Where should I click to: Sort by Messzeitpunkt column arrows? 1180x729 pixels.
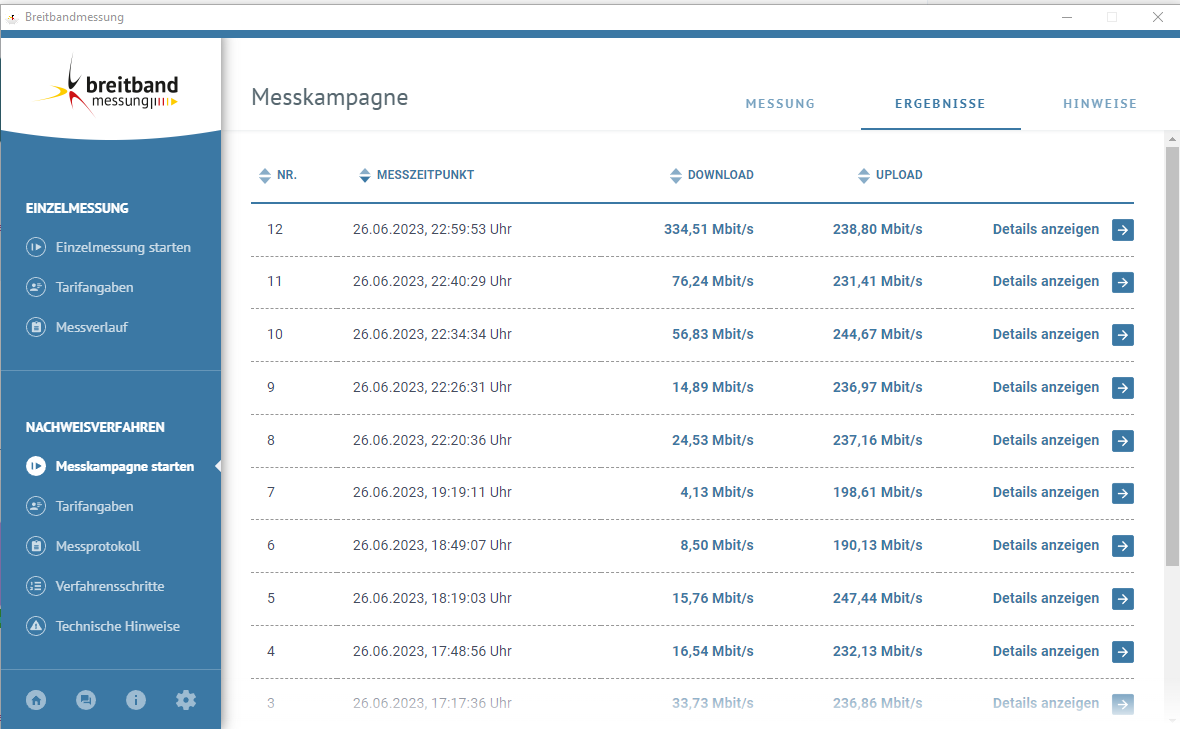365,175
